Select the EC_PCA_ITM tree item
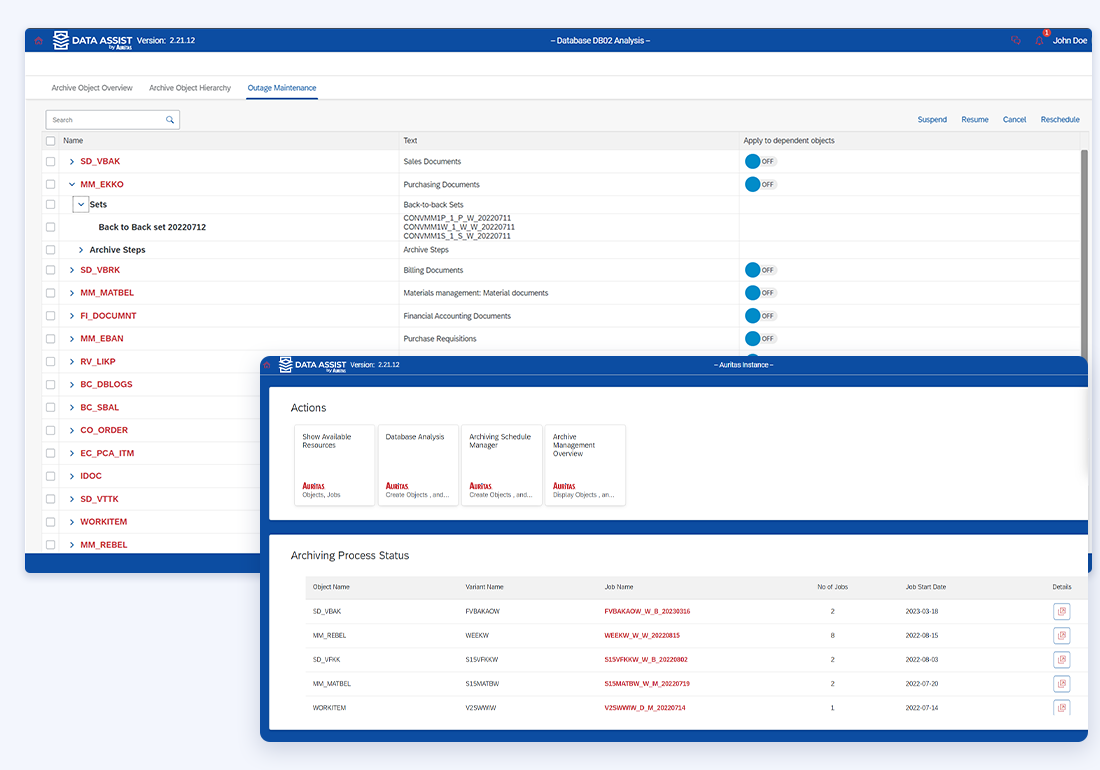This screenshot has width=1100, height=770. 107,454
